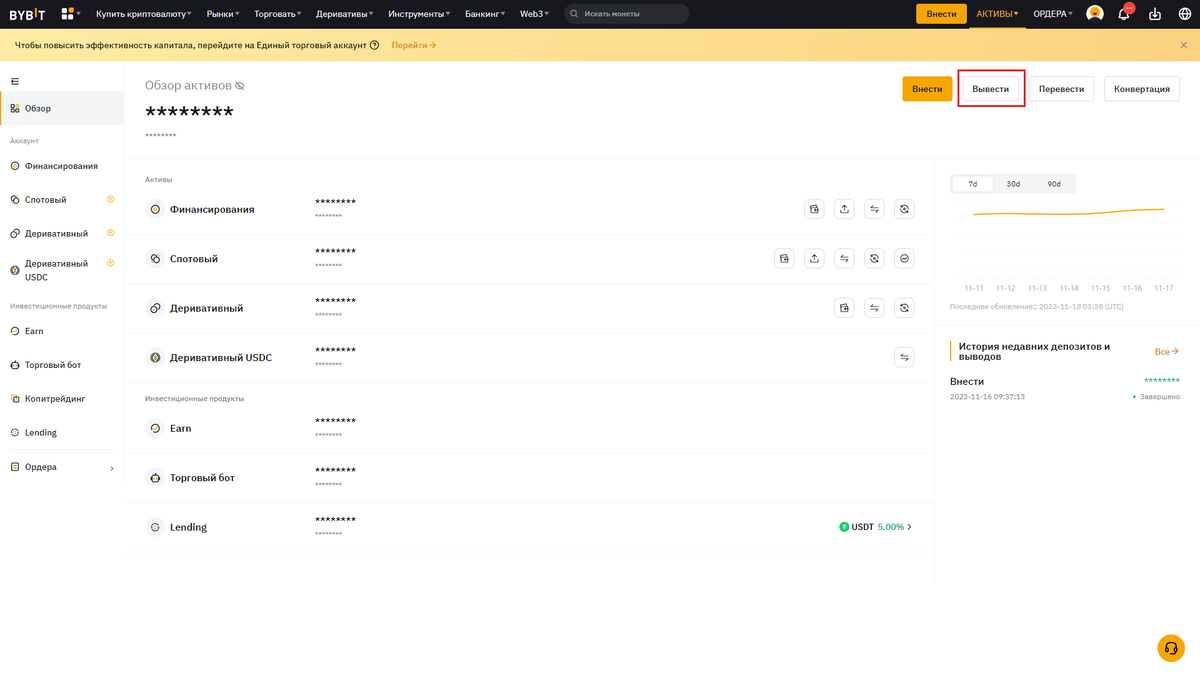Click plus icon beside sidebar Деривативный
This screenshot has width=1200, height=677.
tap(111, 233)
